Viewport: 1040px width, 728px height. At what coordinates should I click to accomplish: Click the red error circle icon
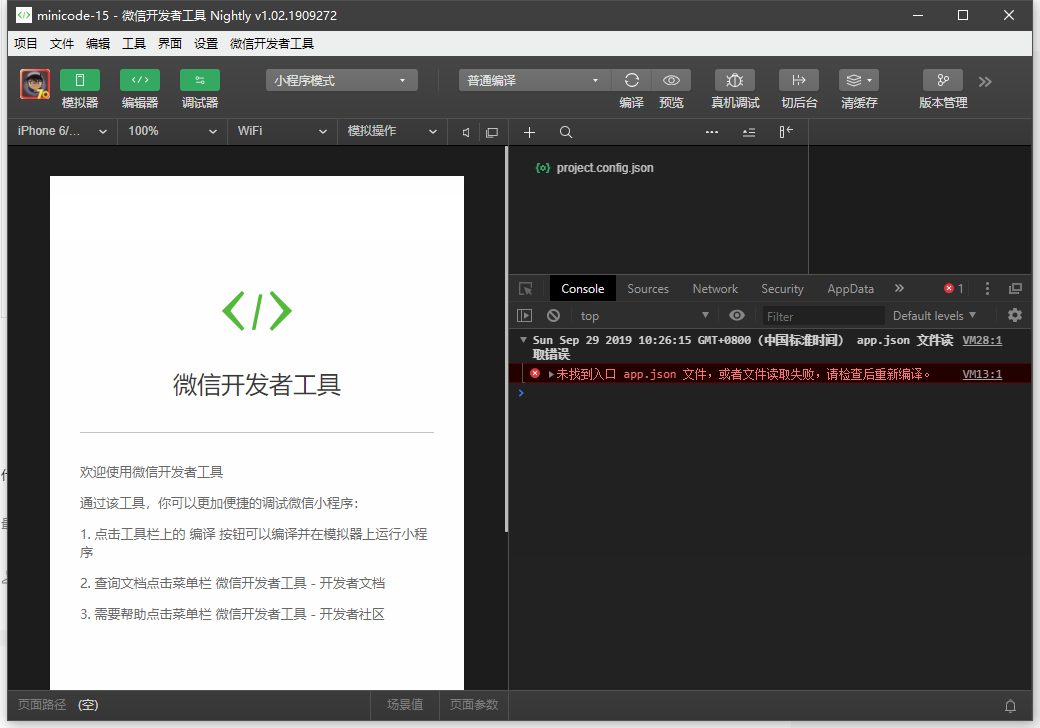(535, 374)
